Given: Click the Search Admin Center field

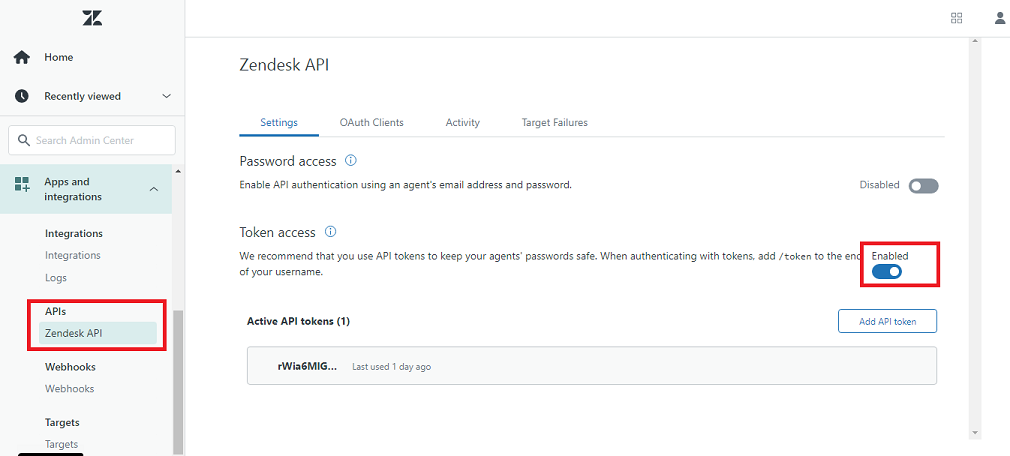Looking at the screenshot, I should click(x=92, y=141).
